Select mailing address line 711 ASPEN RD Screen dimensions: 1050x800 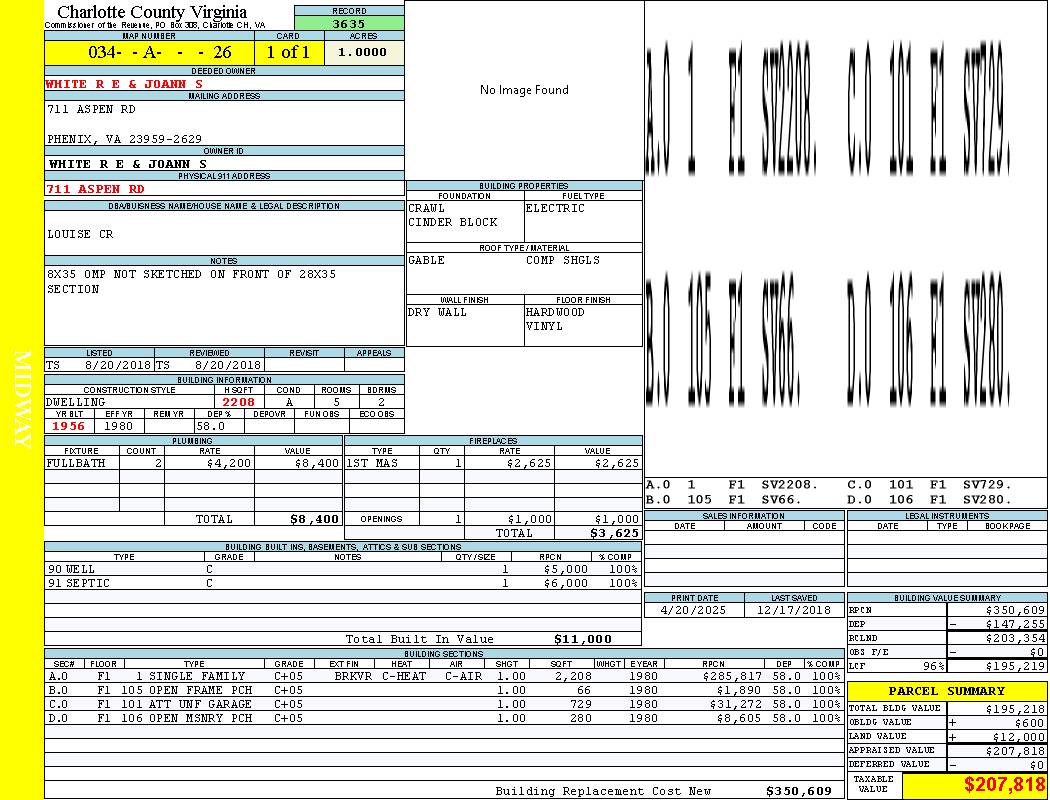(x=91, y=109)
